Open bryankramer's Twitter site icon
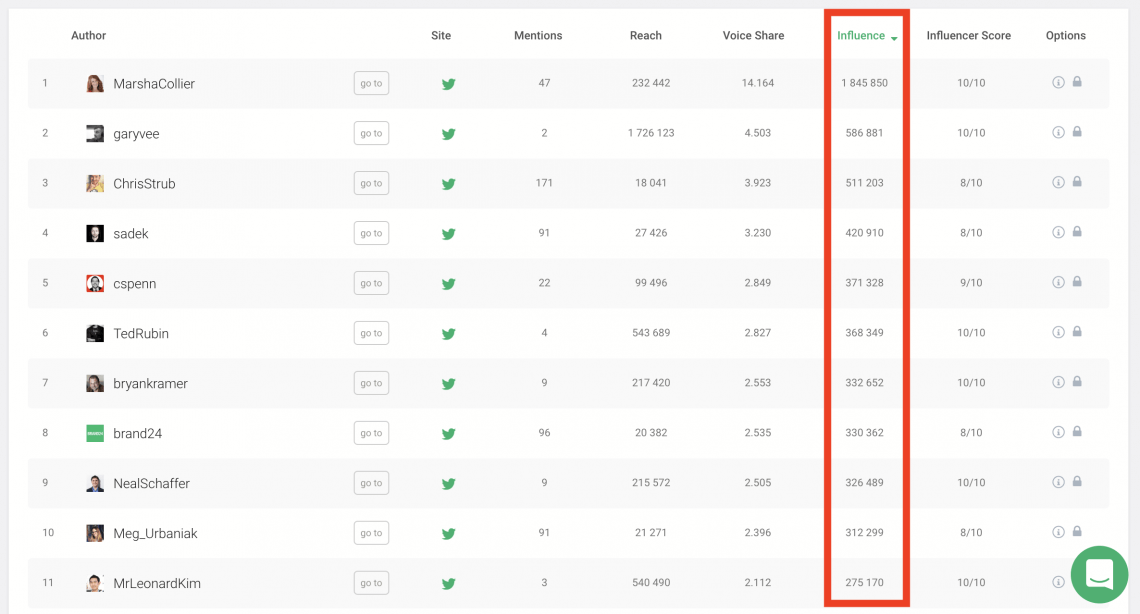 click(x=449, y=384)
